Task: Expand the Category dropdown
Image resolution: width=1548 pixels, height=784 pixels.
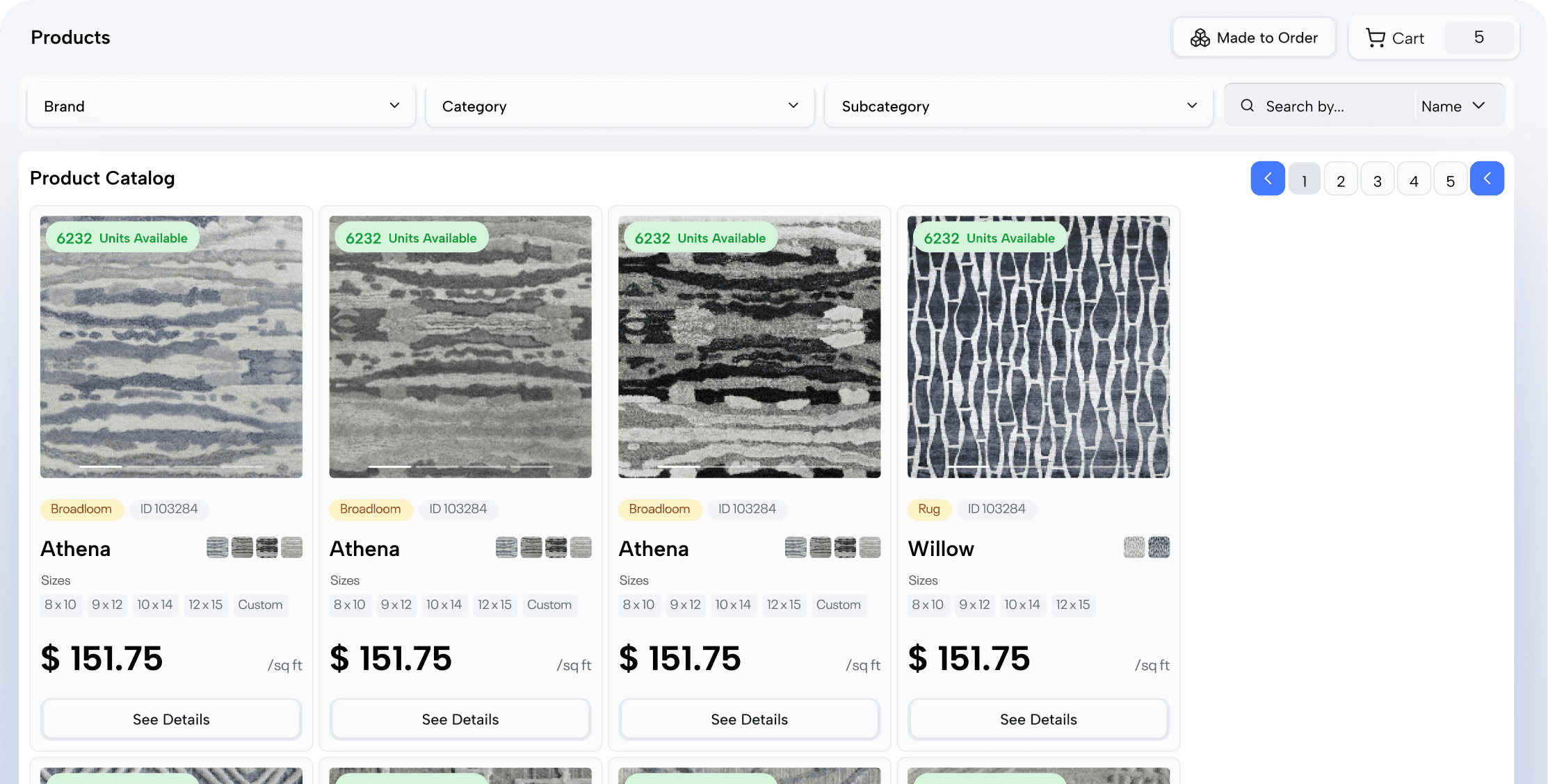Action: click(620, 106)
